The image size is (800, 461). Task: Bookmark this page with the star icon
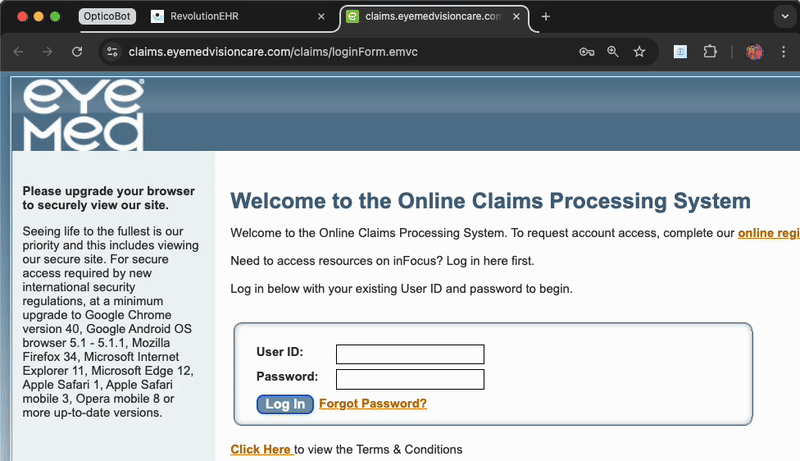coord(639,52)
